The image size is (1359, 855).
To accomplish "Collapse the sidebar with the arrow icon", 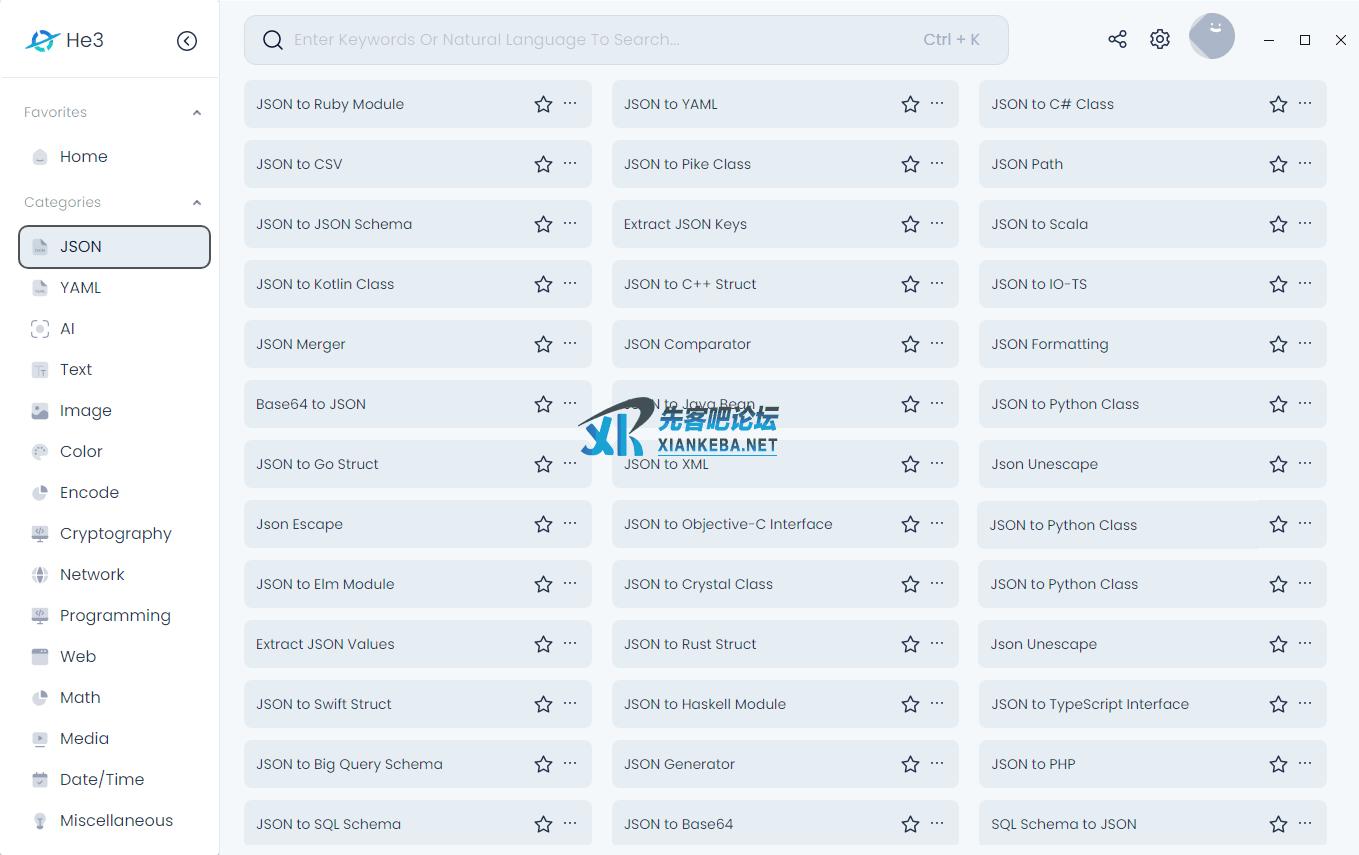I will pyautogui.click(x=187, y=41).
